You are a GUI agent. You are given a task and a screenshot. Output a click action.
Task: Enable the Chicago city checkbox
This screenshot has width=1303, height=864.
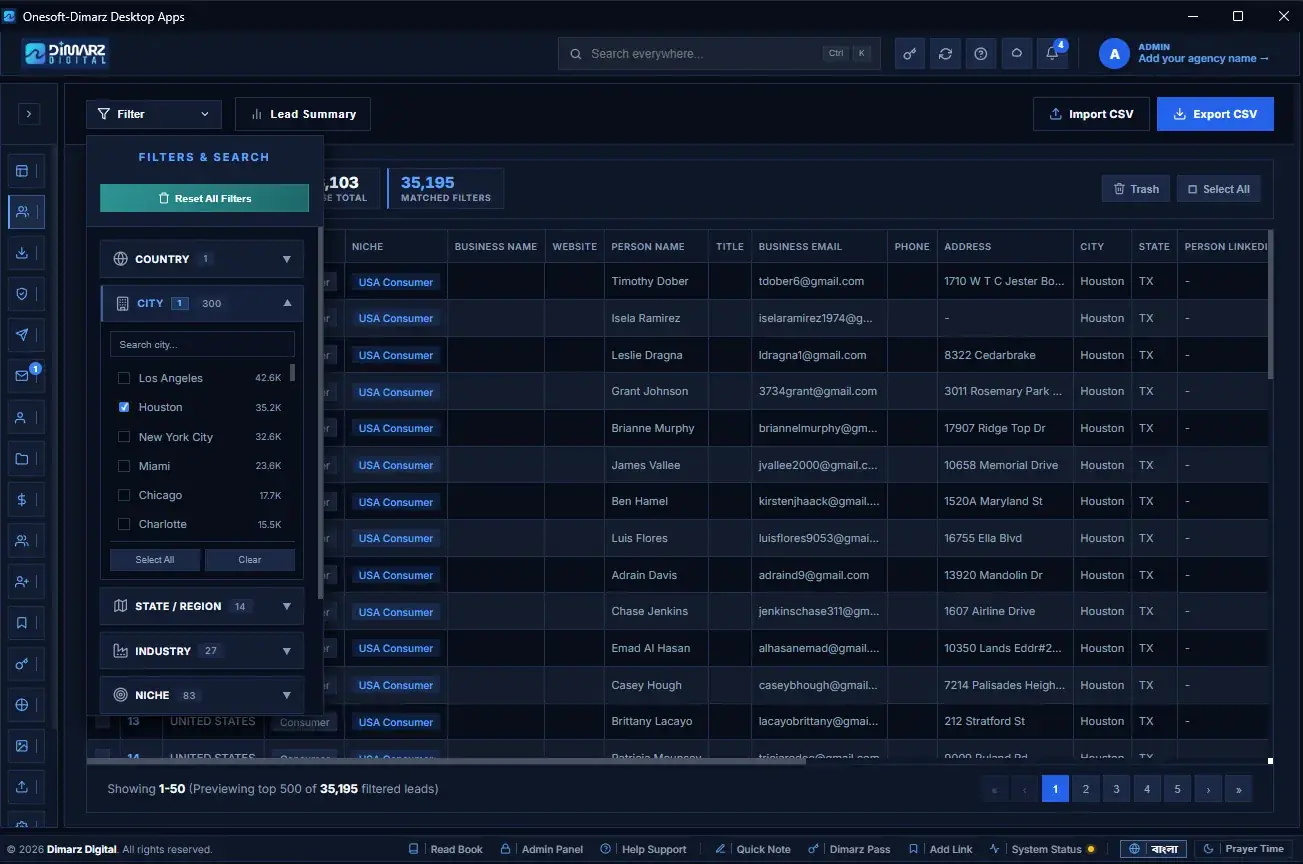pos(124,495)
